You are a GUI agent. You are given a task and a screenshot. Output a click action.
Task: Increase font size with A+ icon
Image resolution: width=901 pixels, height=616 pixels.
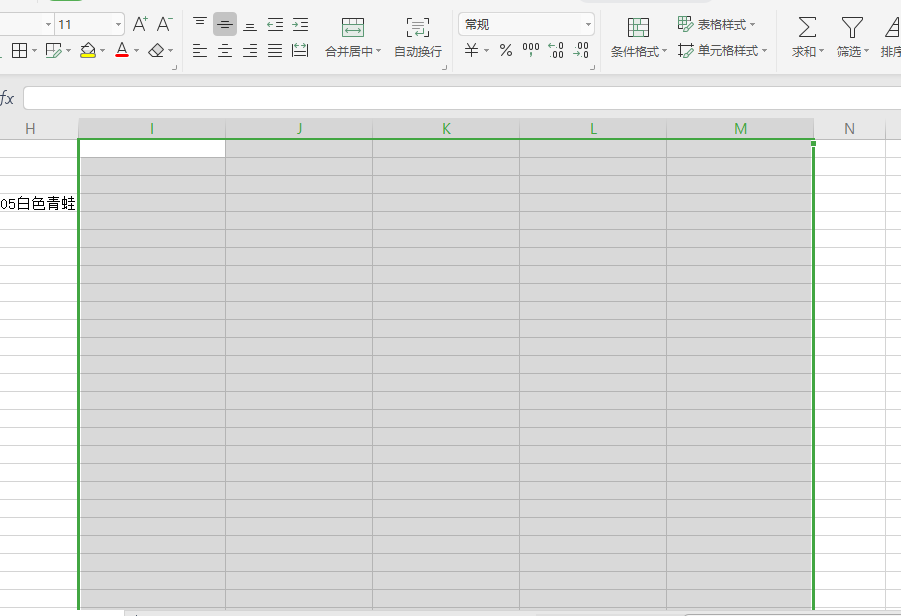pyautogui.click(x=140, y=24)
